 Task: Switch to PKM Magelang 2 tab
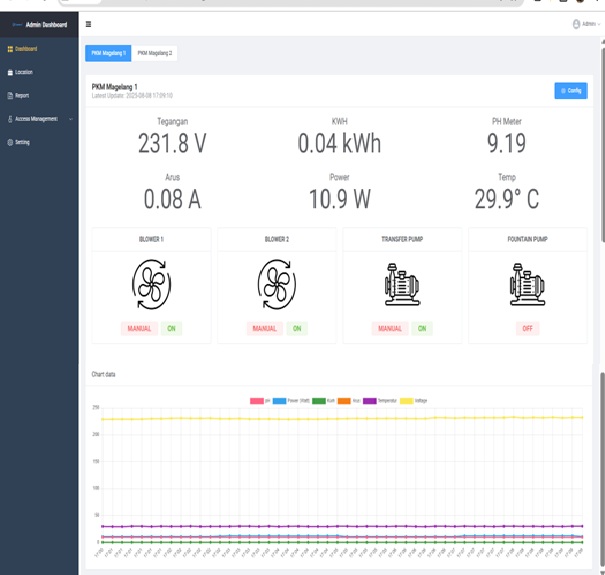point(155,53)
